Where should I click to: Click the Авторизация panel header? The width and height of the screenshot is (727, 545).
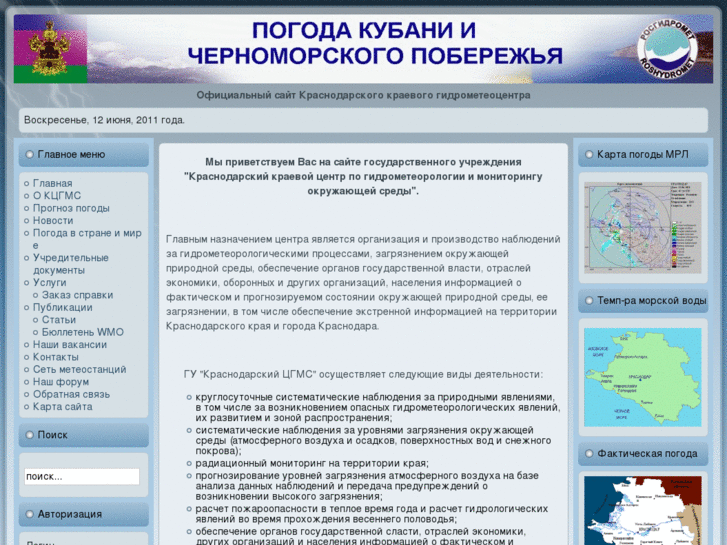pos(83,514)
